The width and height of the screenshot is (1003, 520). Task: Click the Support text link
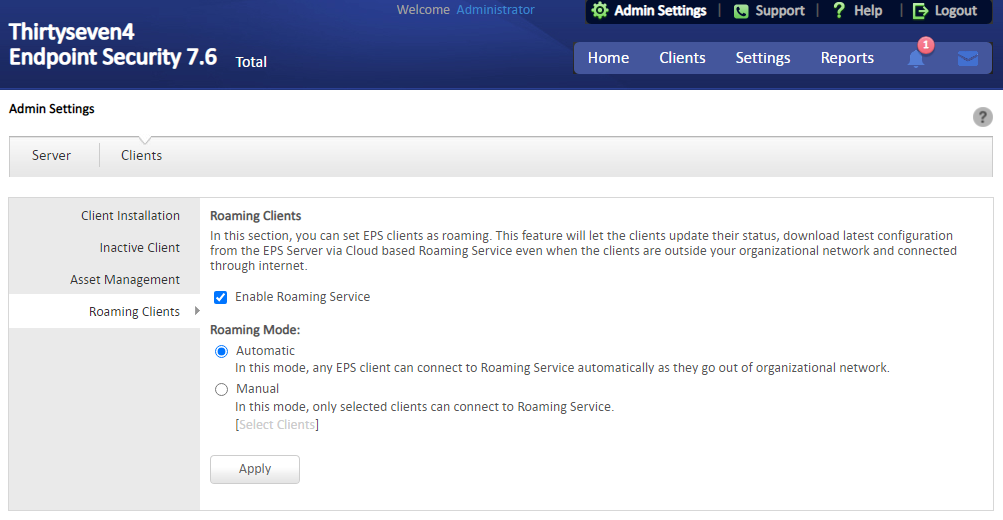click(780, 11)
